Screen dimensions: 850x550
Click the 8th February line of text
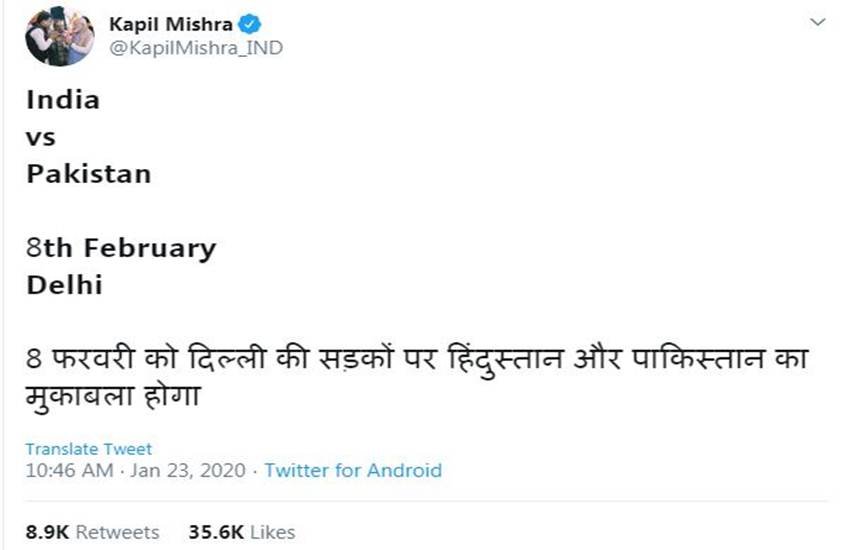tap(120, 247)
